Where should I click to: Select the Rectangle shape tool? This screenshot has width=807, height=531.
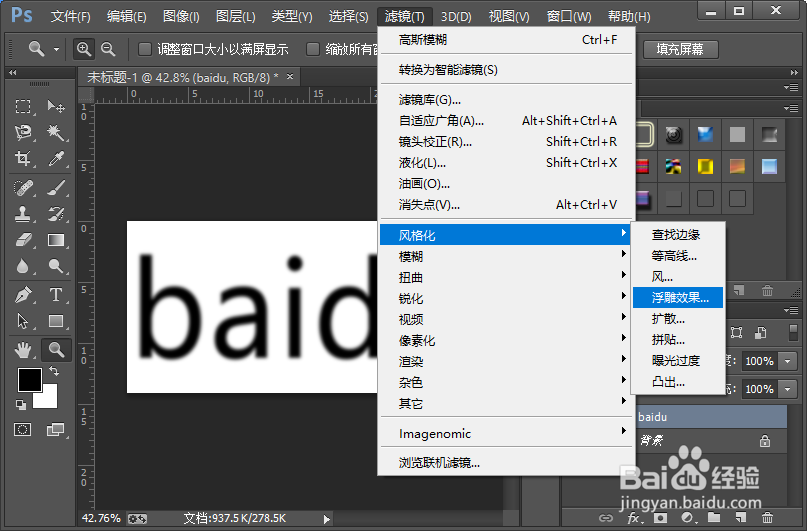56,321
